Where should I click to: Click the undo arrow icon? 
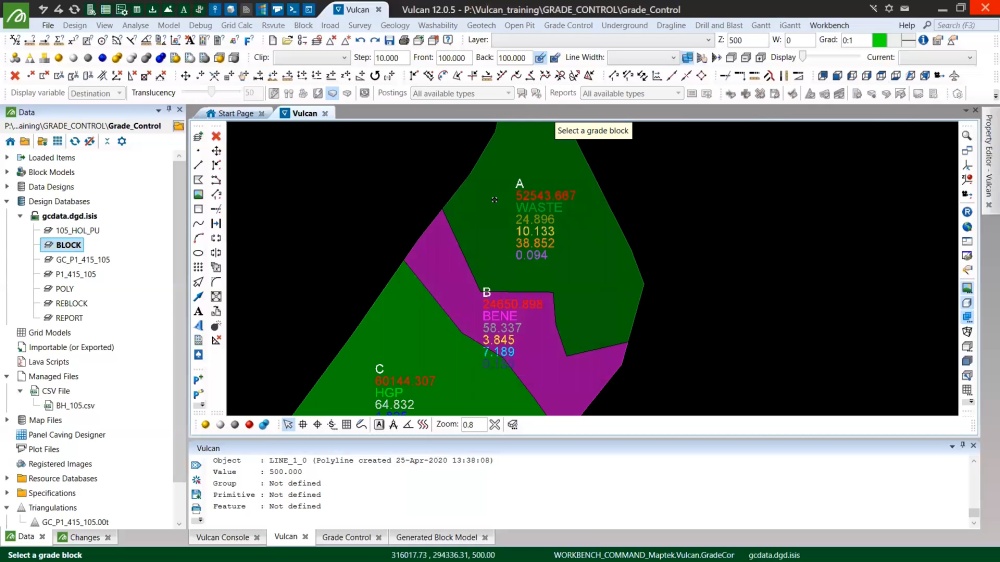(x=360, y=40)
